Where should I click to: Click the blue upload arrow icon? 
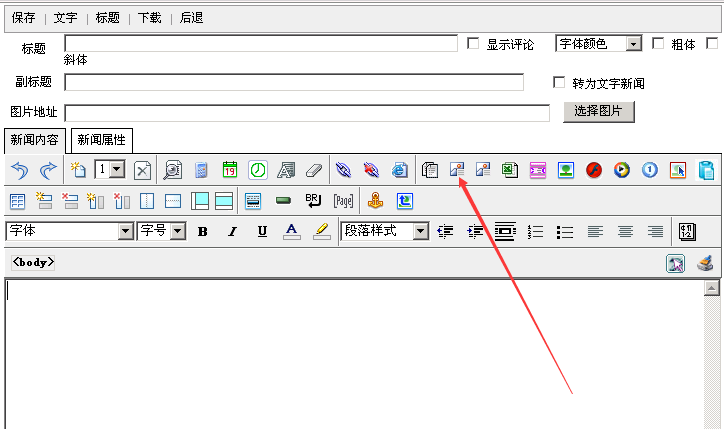tap(404, 201)
